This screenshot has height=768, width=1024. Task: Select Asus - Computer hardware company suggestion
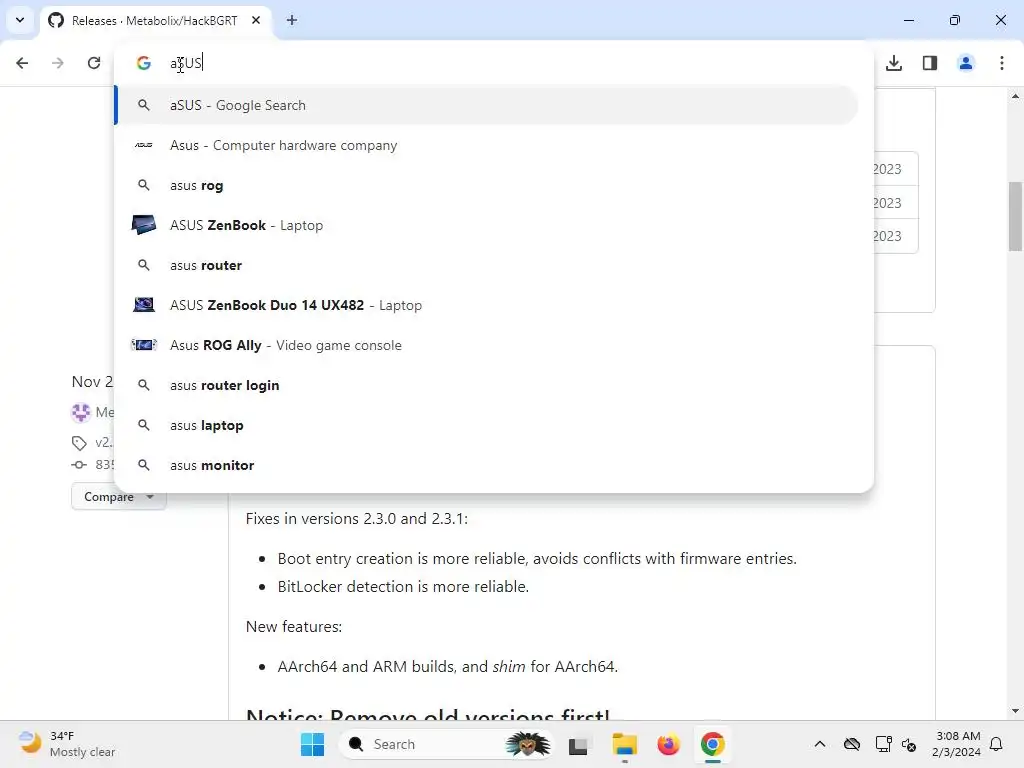click(x=487, y=145)
